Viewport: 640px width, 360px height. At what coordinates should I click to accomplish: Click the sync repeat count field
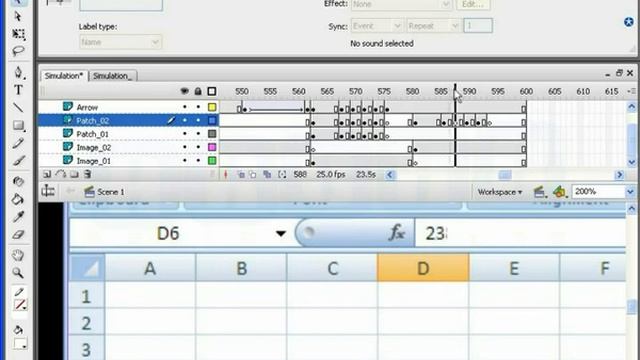coord(478,26)
